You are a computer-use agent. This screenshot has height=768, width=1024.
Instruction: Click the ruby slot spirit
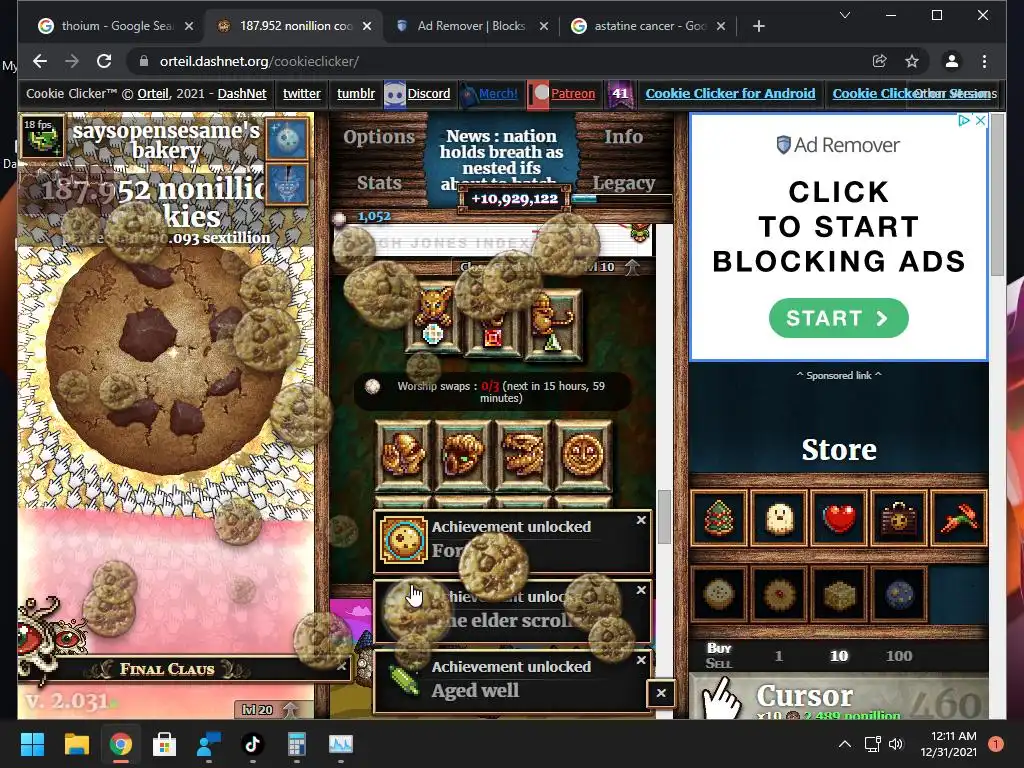coord(493,323)
